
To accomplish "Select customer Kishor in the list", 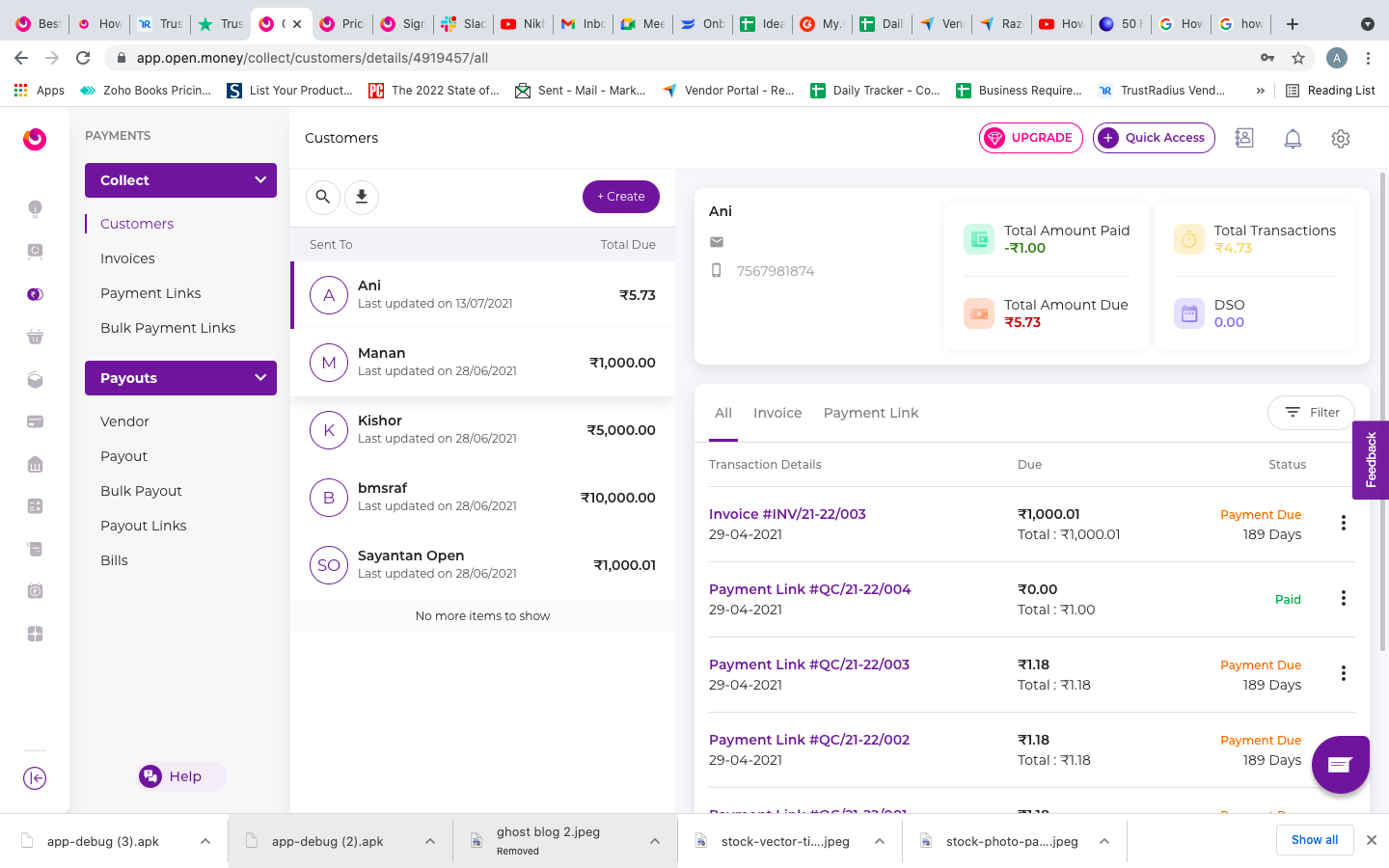I will (482, 430).
